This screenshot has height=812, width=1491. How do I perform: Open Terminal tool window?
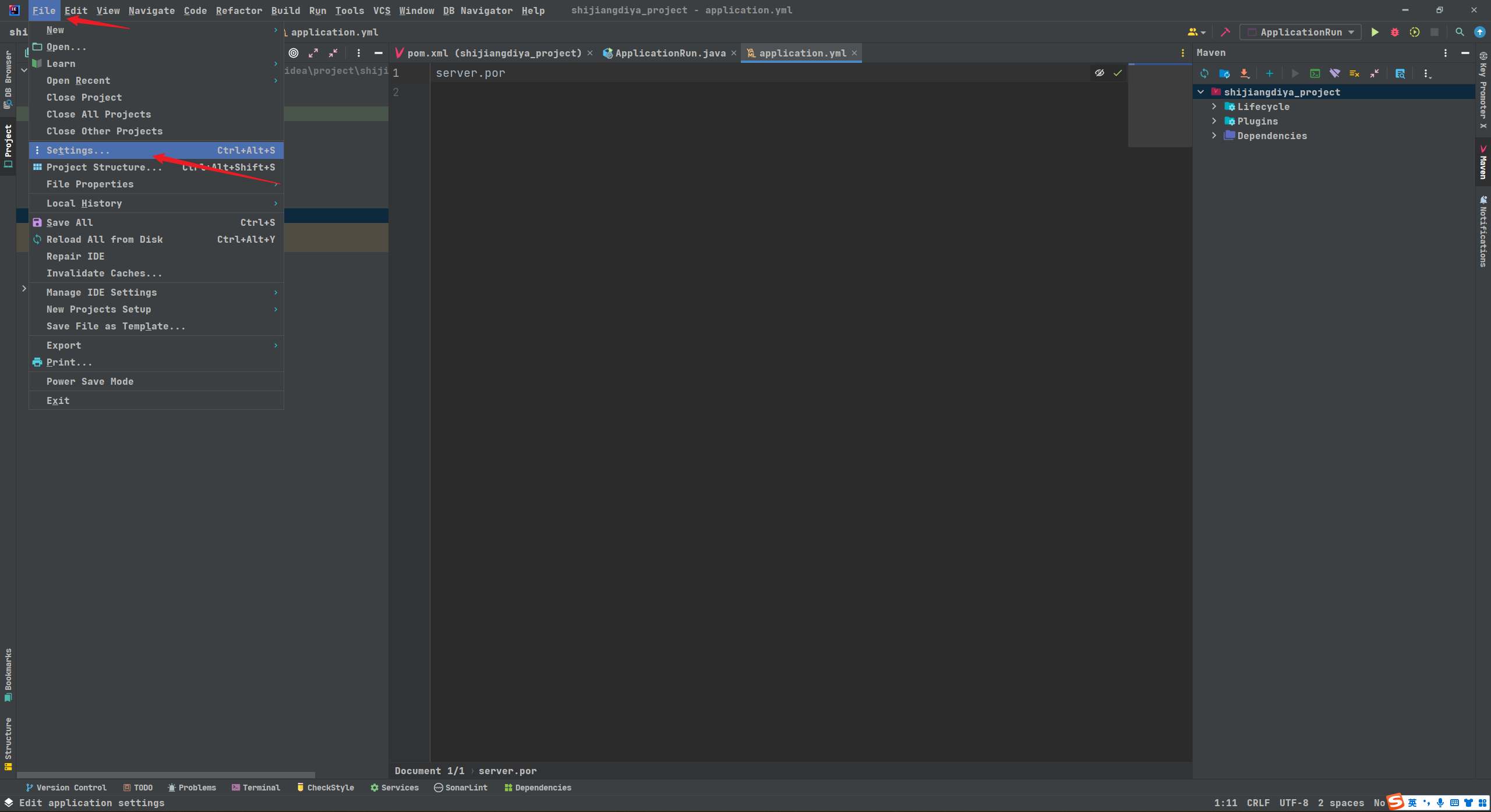tap(256, 788)
